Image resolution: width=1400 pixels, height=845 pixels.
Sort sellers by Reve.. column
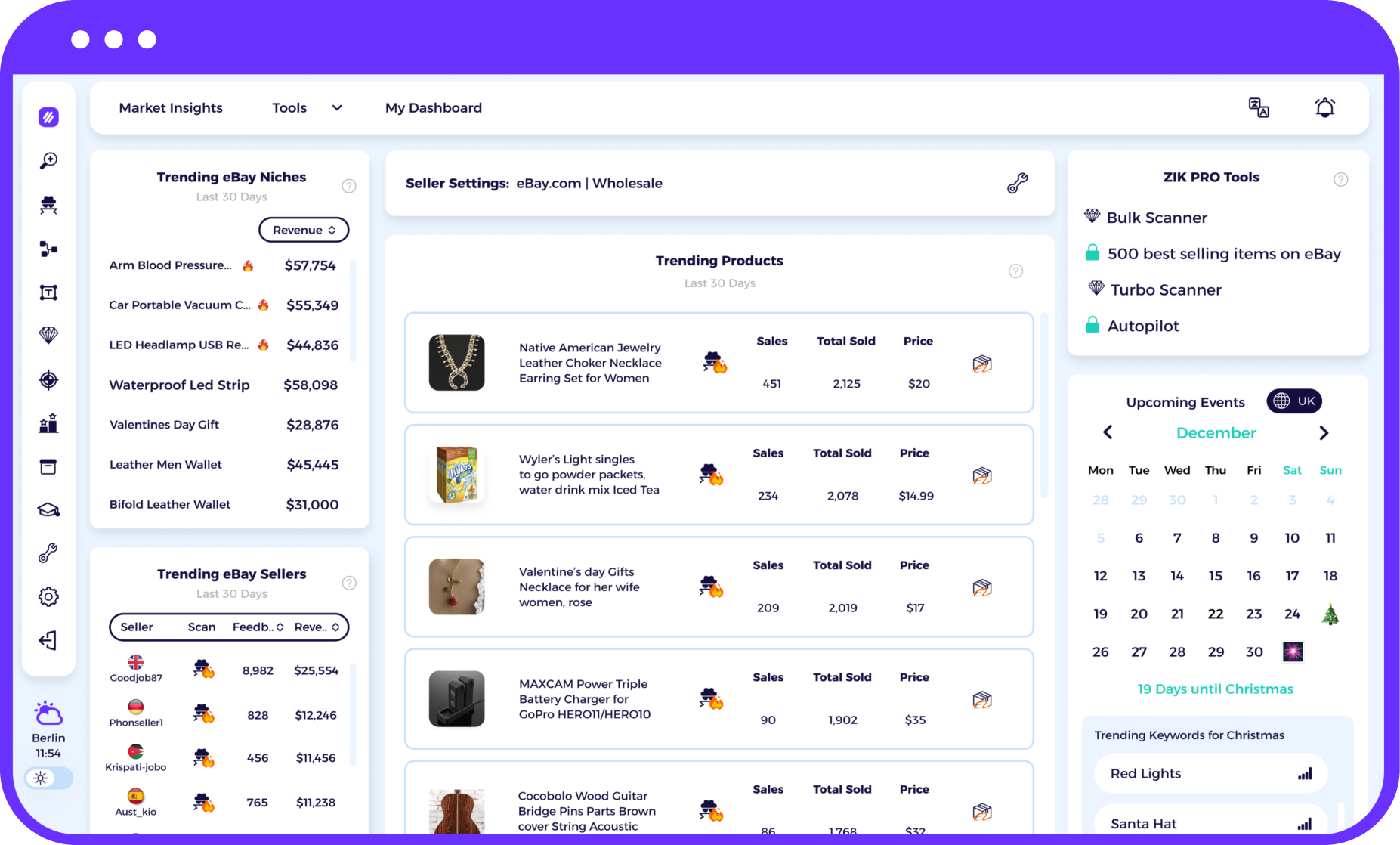(317, 627)
